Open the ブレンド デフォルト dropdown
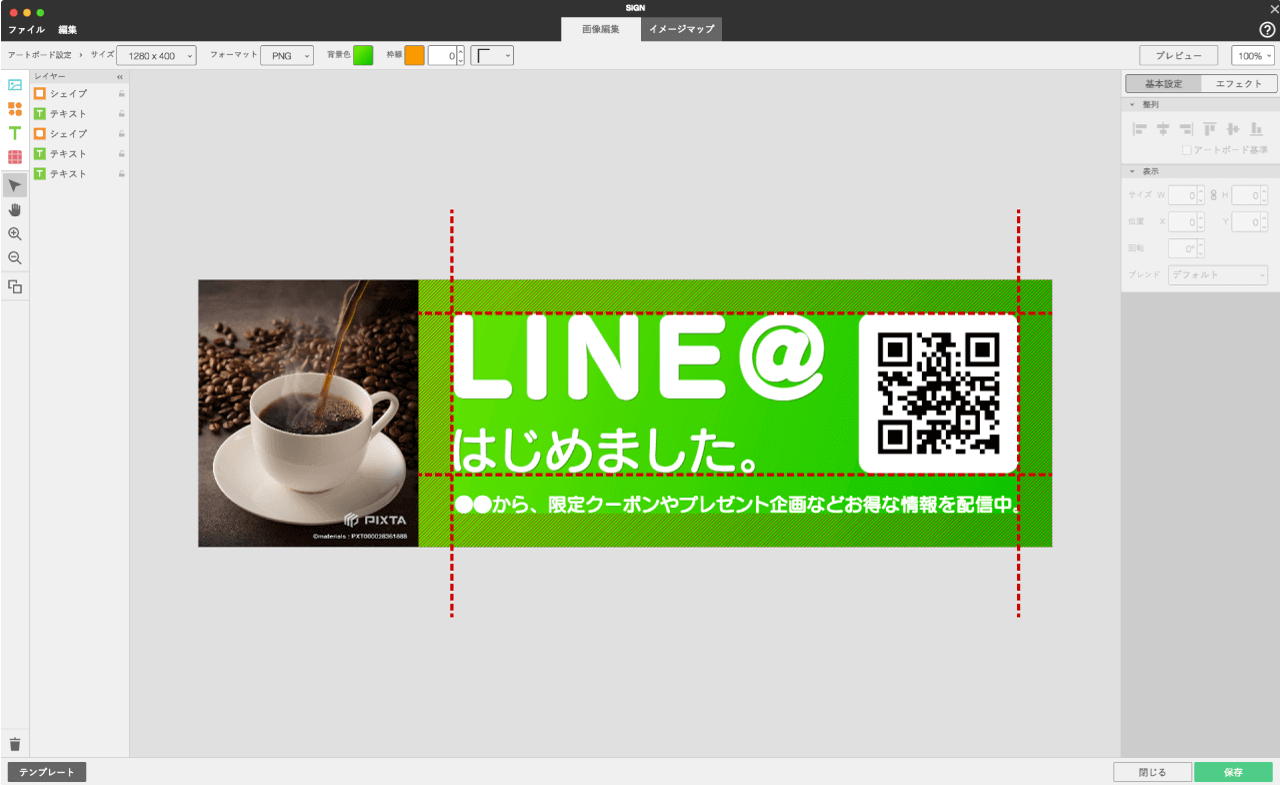Image resolution: width=1280 pixels, height=785 pixels. [x=1218, y=275]
